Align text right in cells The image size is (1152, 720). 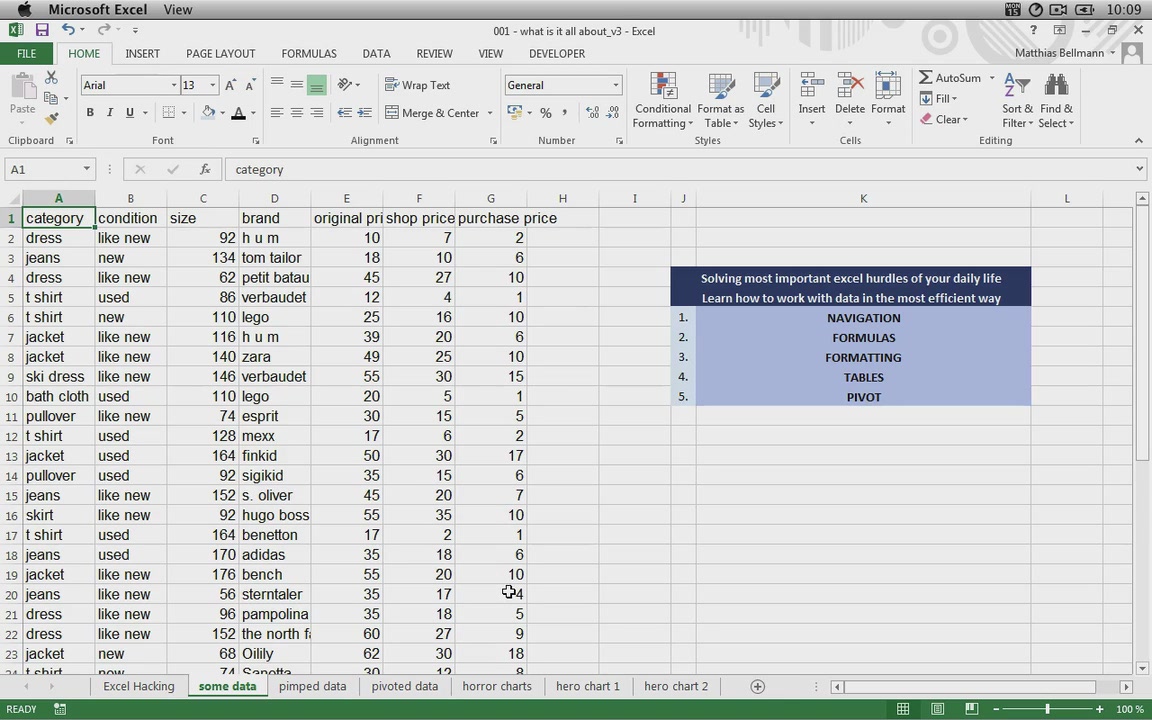317,112
